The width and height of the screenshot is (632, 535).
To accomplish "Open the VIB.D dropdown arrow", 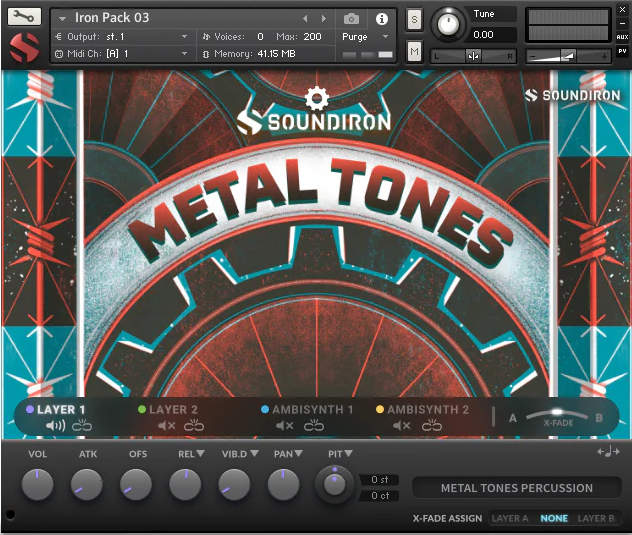I will pos(254,453).
